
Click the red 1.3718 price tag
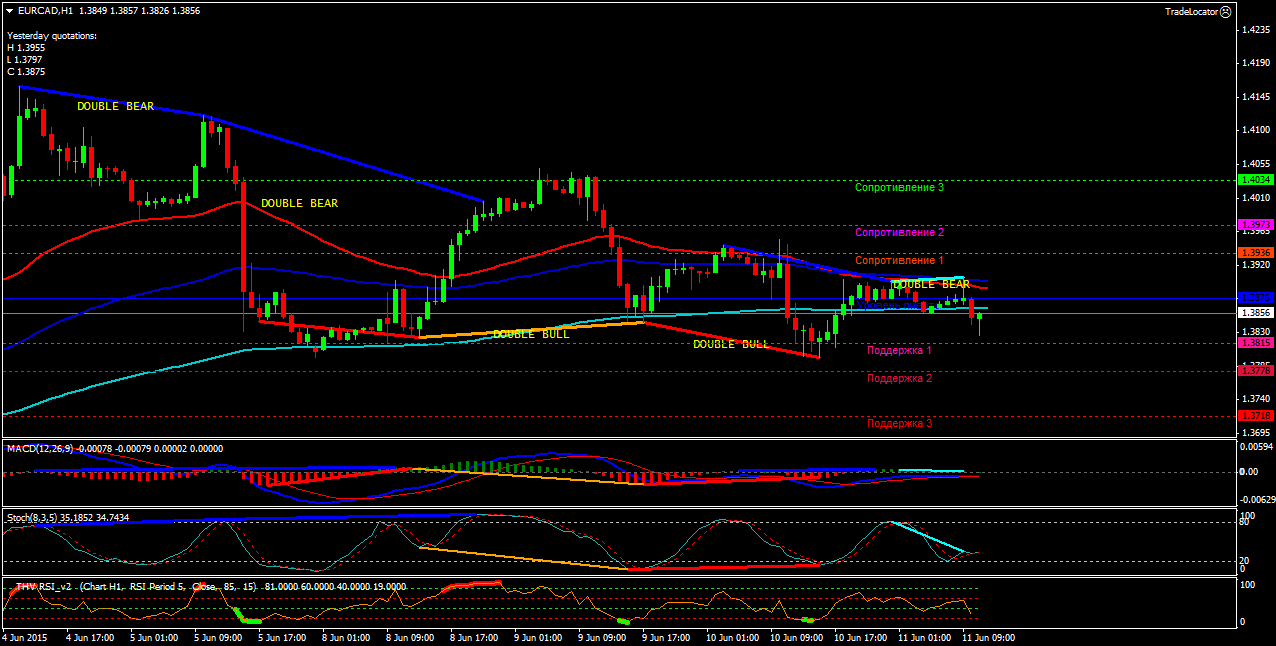tap(1255, 415)
